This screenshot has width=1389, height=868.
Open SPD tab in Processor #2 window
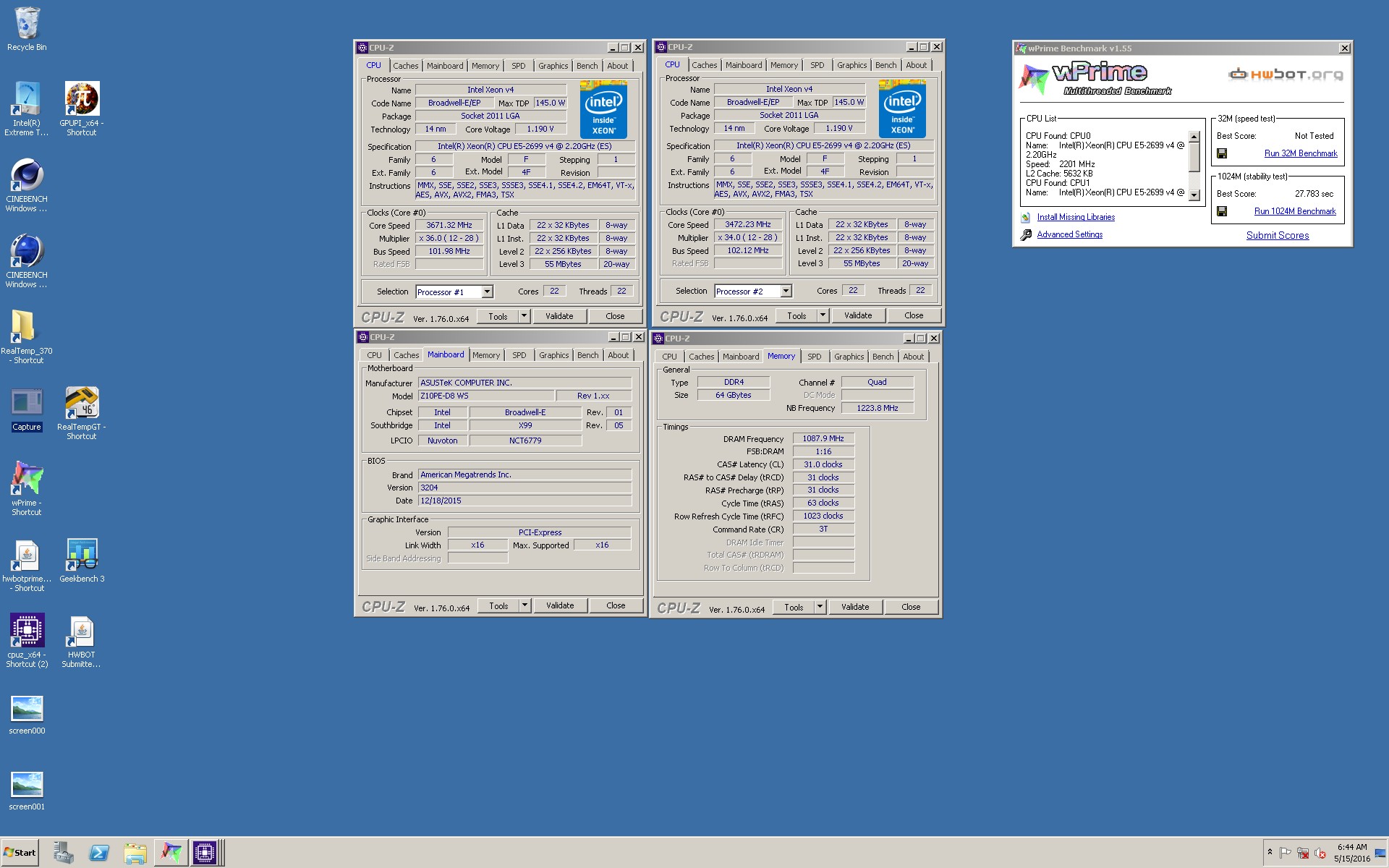click(817, 65)
